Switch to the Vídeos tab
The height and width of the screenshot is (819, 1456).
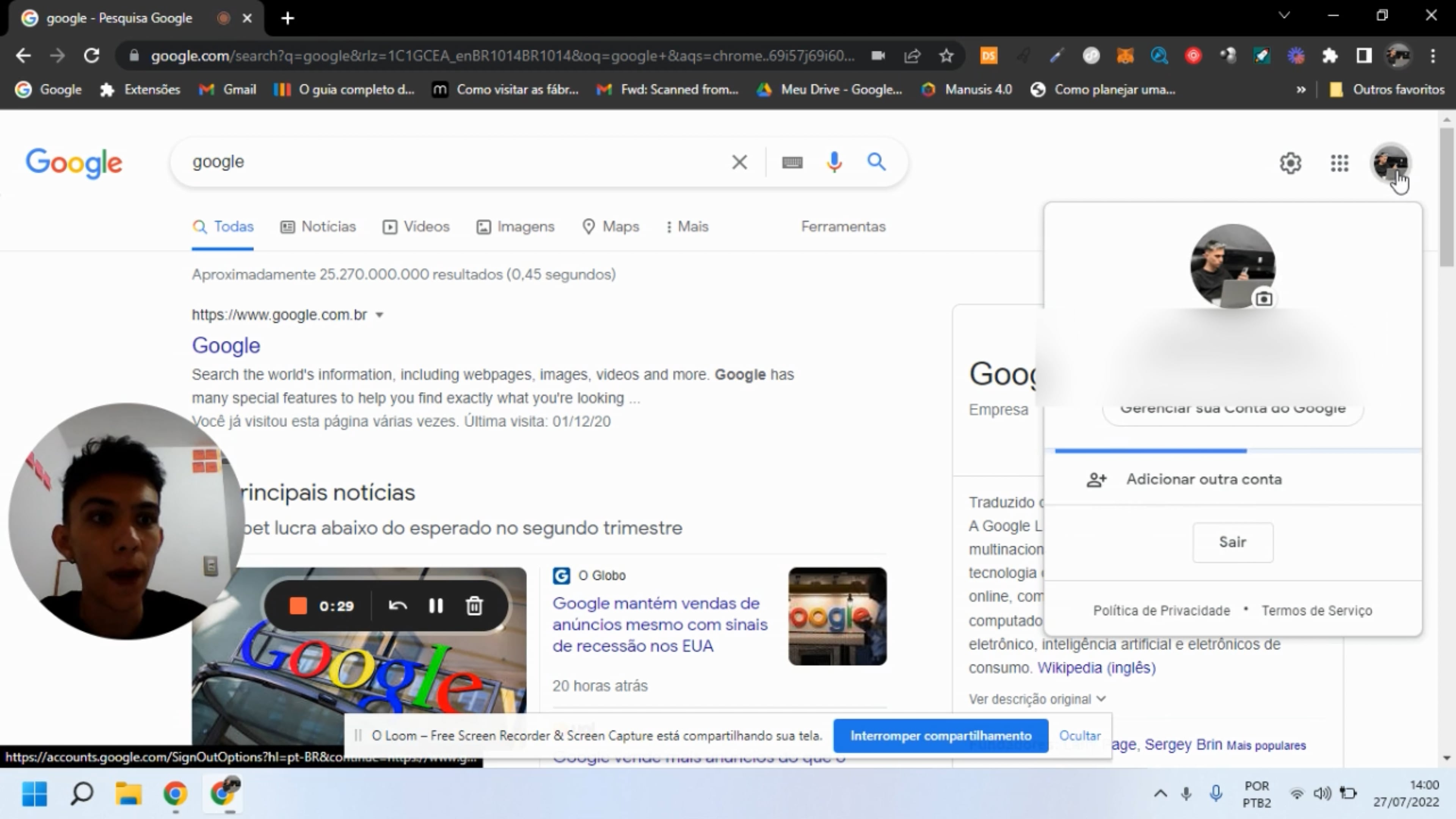tap(416, 227)
